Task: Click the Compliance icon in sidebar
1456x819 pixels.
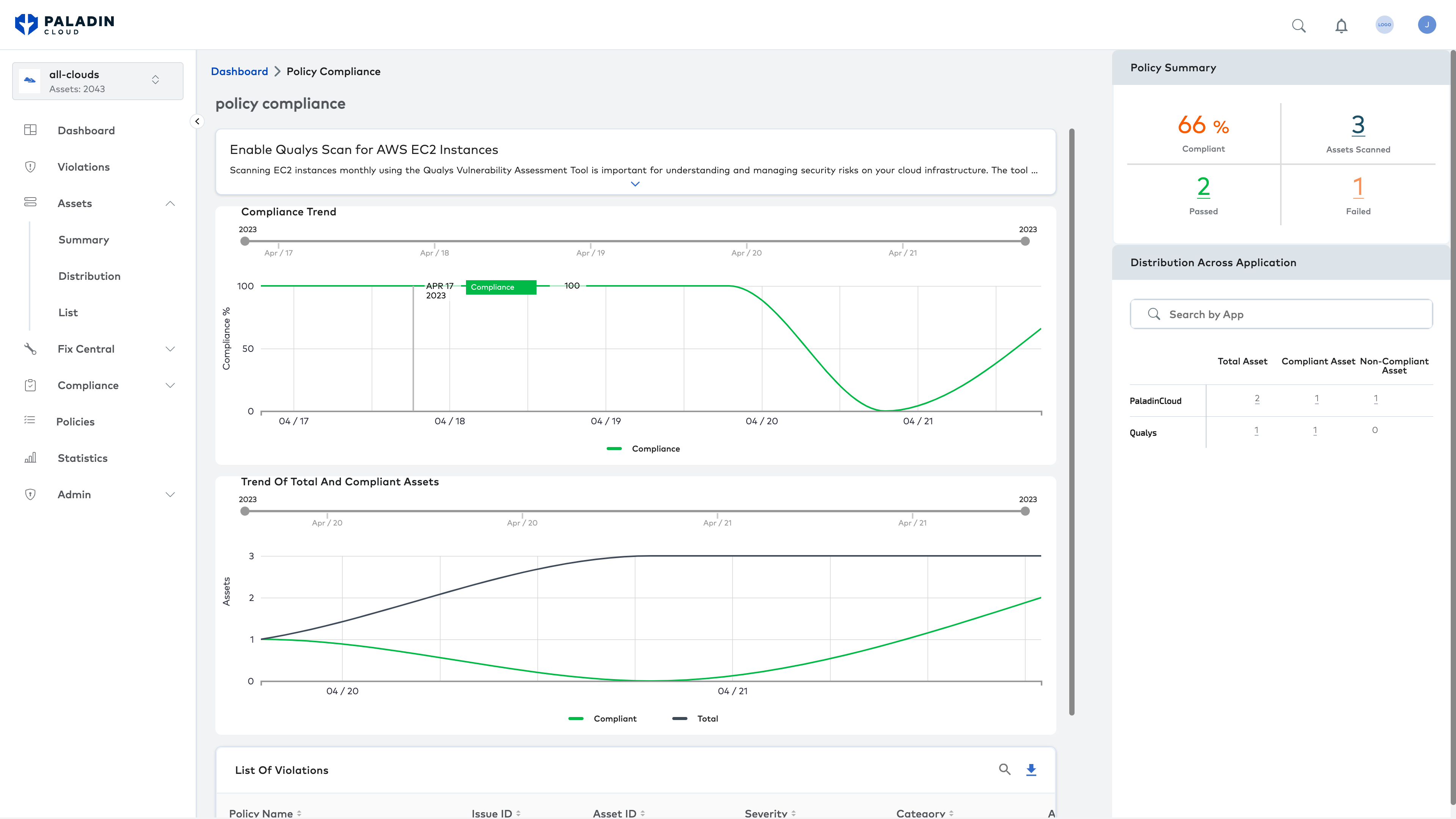Action: click(30, 385)
